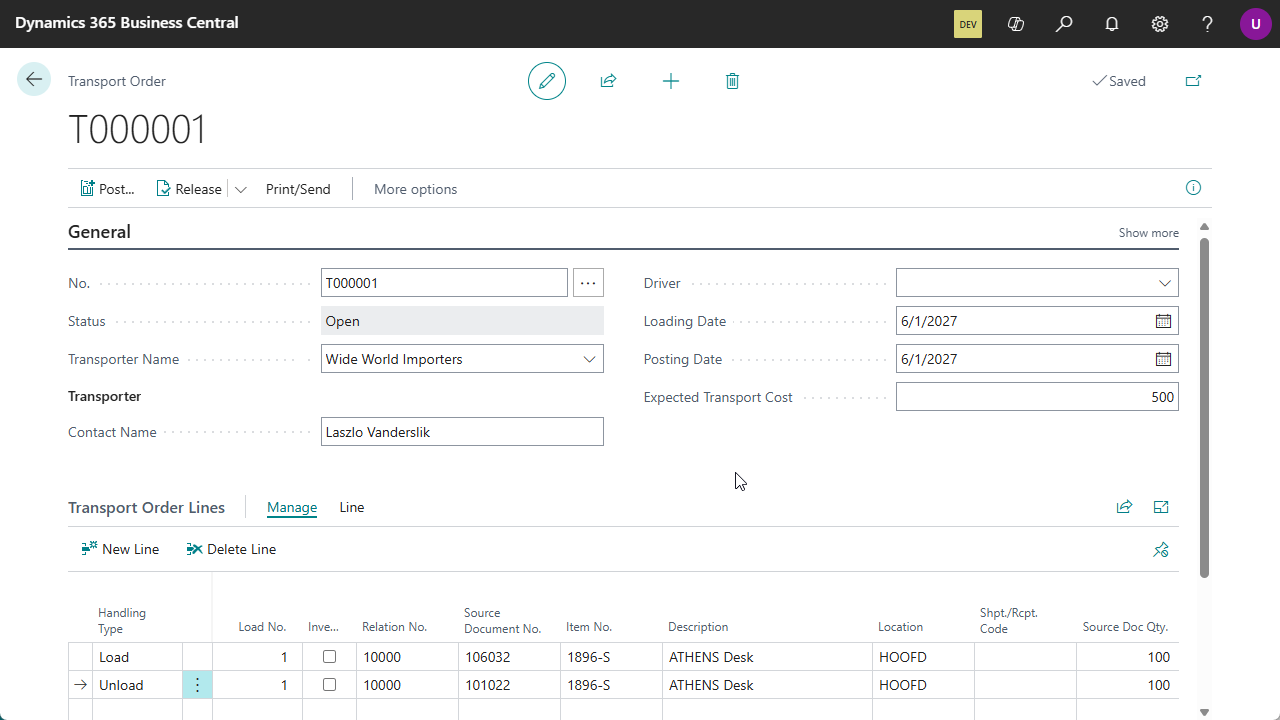1280x720 pixels.
Task: Click the Expected Transport Cost field
Action: [1037, 397]
